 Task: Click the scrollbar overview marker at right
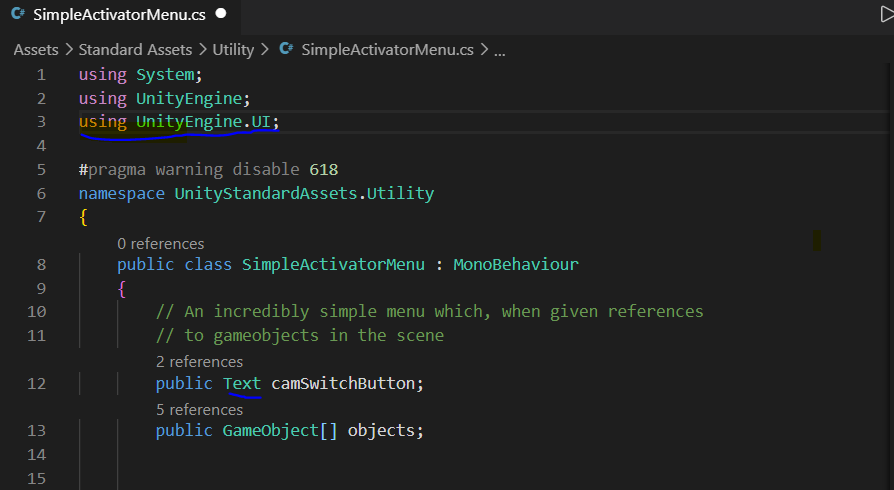point(817,241)
